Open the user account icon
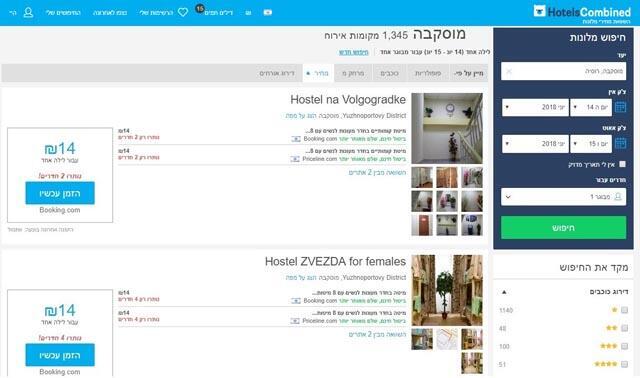Image resolution: width=640 pixels, height=378 pixels. point(28,13)
